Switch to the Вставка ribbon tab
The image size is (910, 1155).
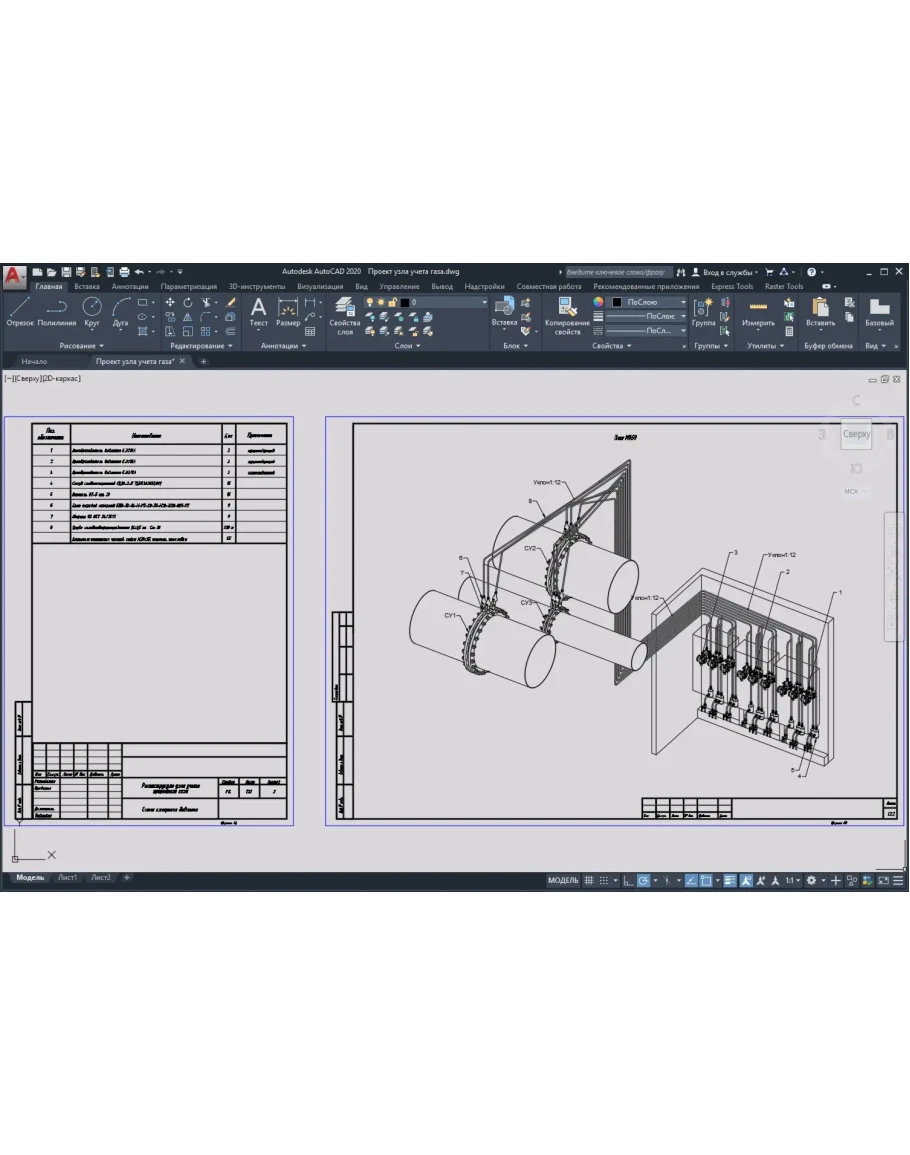[87, 286]
